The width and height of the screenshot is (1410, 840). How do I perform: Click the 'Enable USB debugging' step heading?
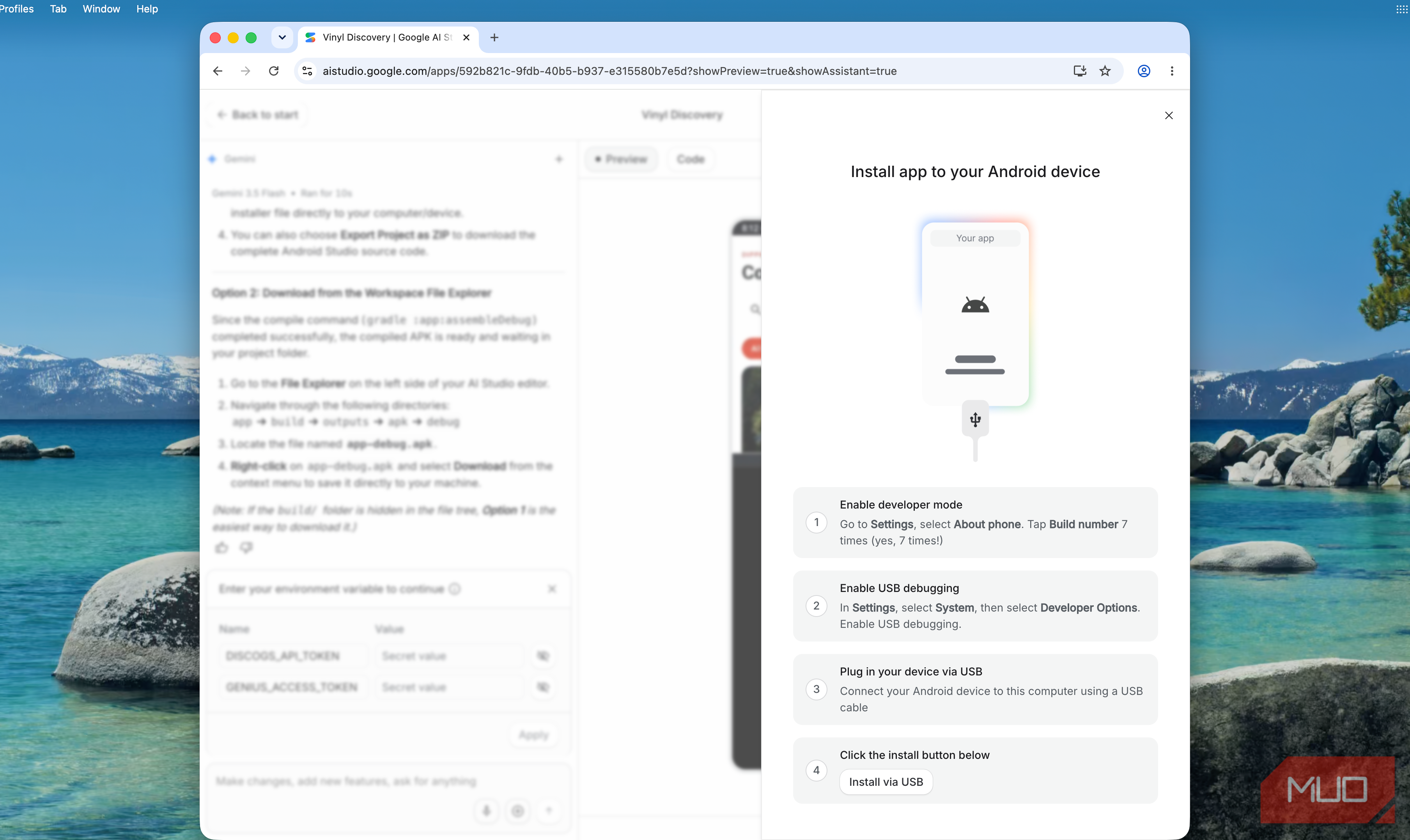[x=899, y=588]
